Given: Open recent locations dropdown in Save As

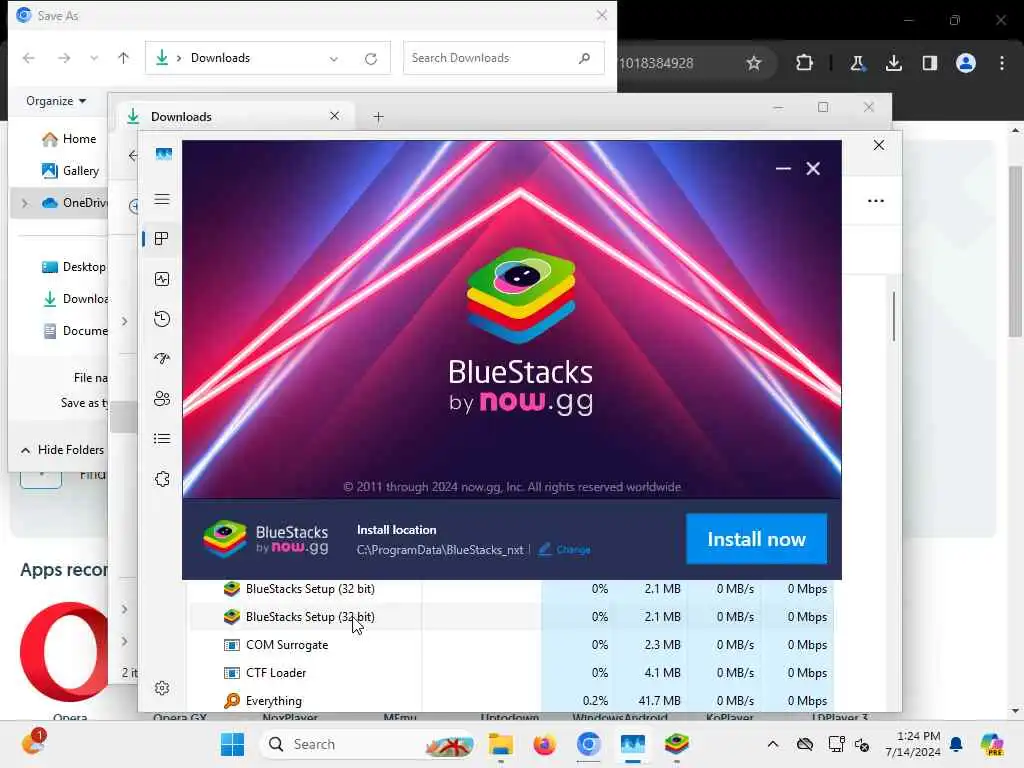Looking at the screenshot, I should 94,58.
